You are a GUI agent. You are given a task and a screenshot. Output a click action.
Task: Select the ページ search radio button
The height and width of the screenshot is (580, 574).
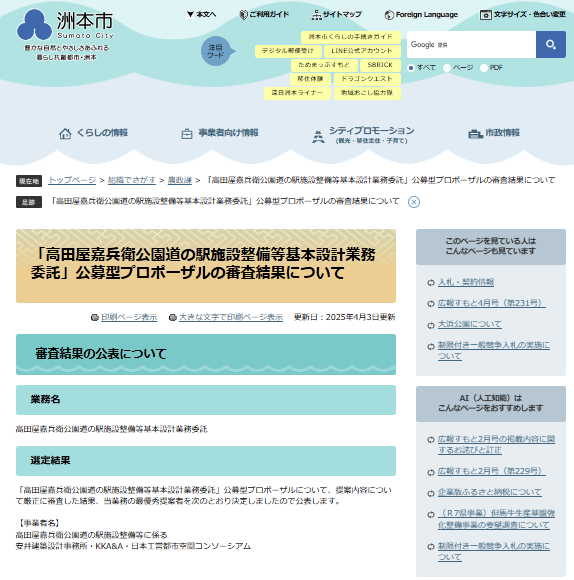[447, 68]
